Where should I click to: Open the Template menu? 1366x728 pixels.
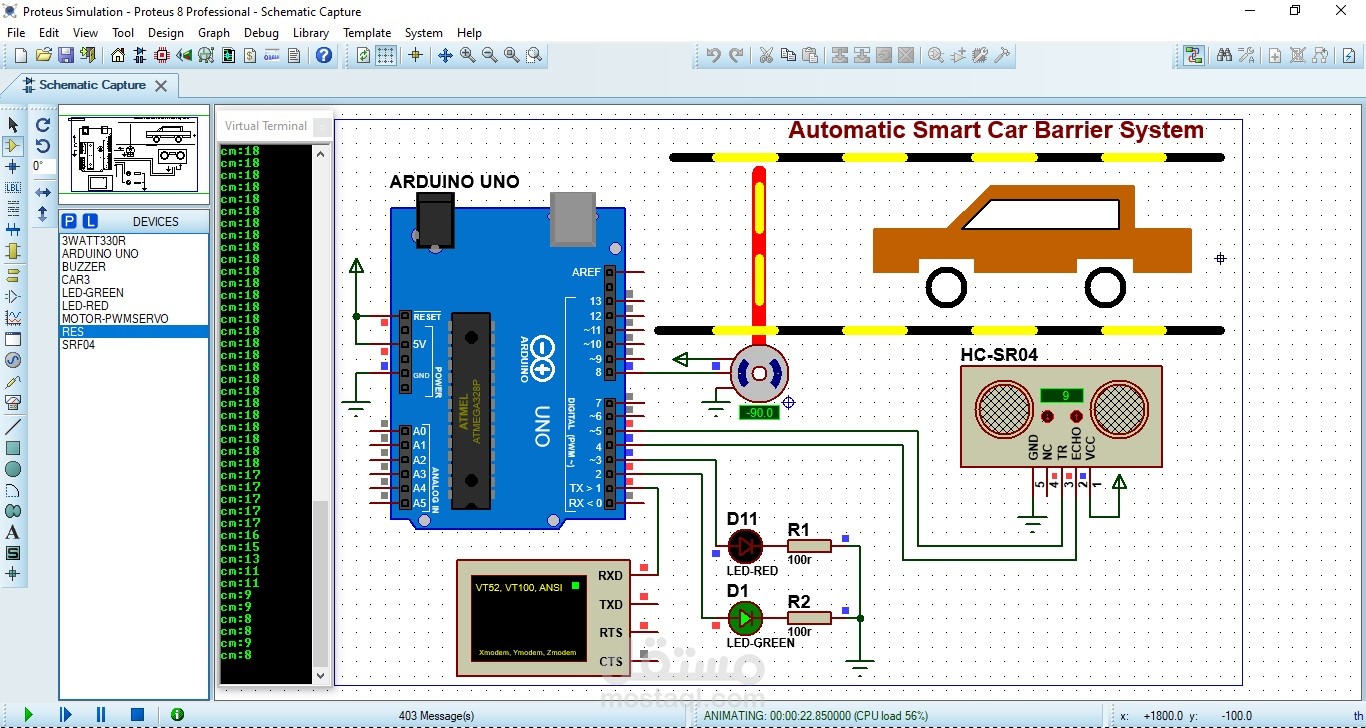click(x=367, y=32)
